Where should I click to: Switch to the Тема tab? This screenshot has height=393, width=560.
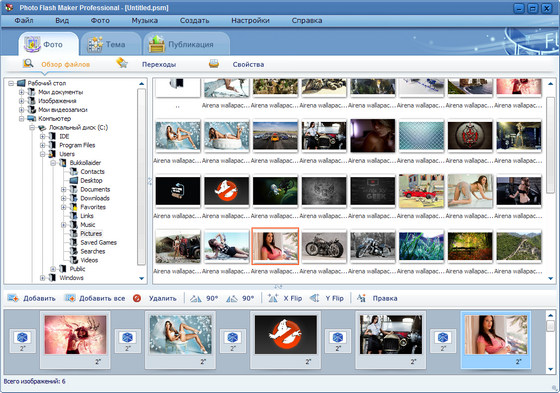point(111,44)
